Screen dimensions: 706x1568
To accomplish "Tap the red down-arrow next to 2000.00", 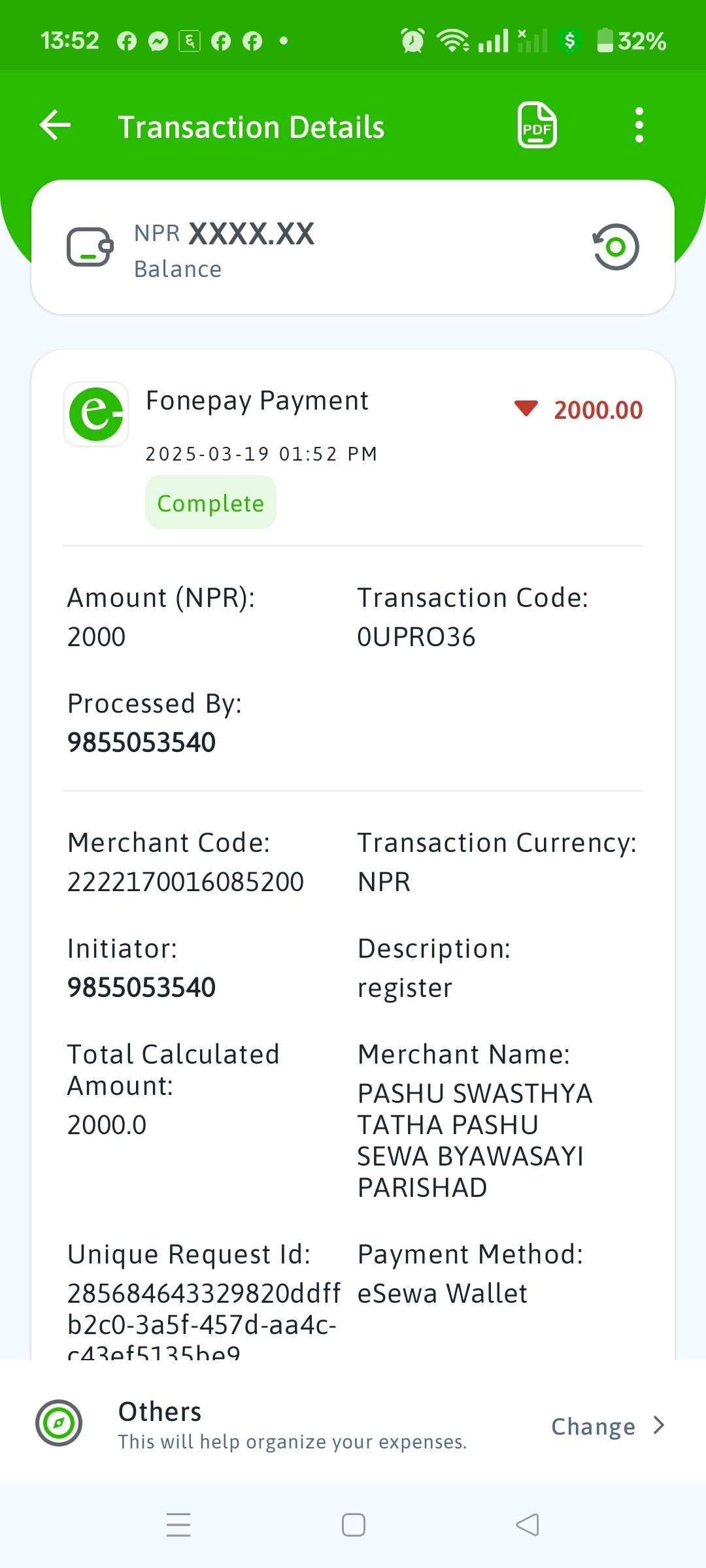I will pyautogui.click(x=526, y=408).
